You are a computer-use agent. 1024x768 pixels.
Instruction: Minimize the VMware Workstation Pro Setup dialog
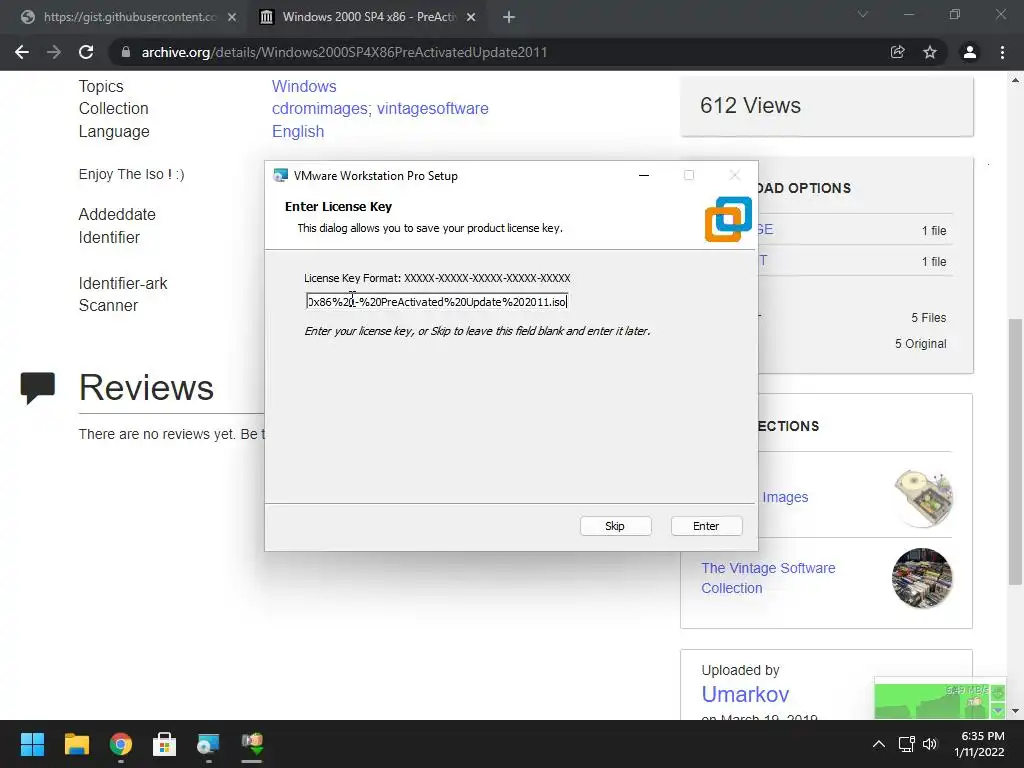tap(644, 175)
